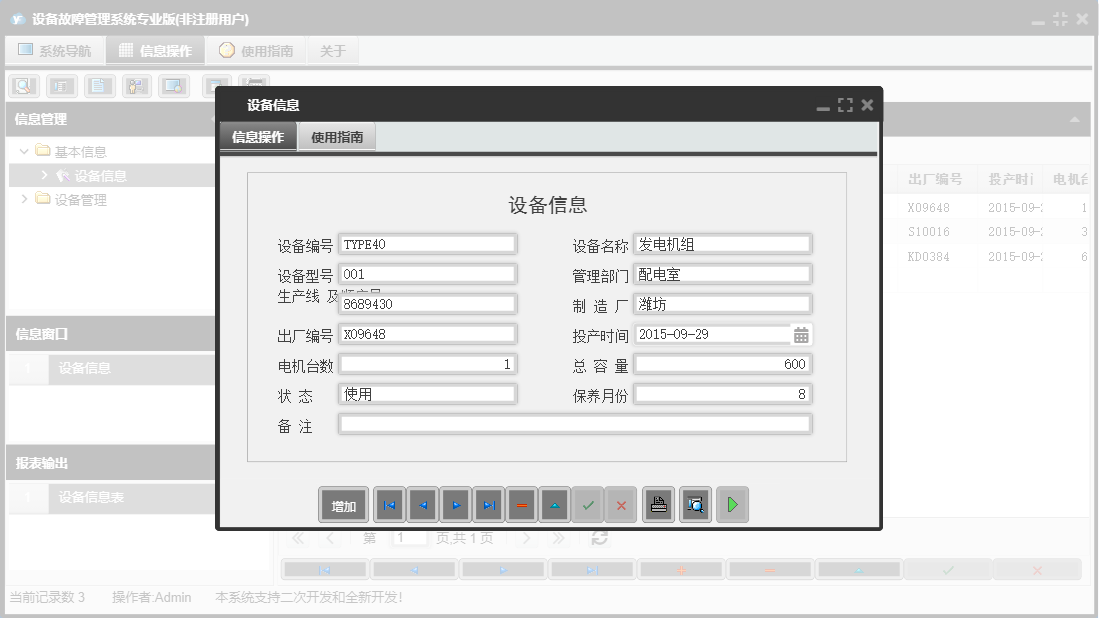Cancel editing with the red X icon
The height and width of the screenshot is (618, 1099).
621,505
